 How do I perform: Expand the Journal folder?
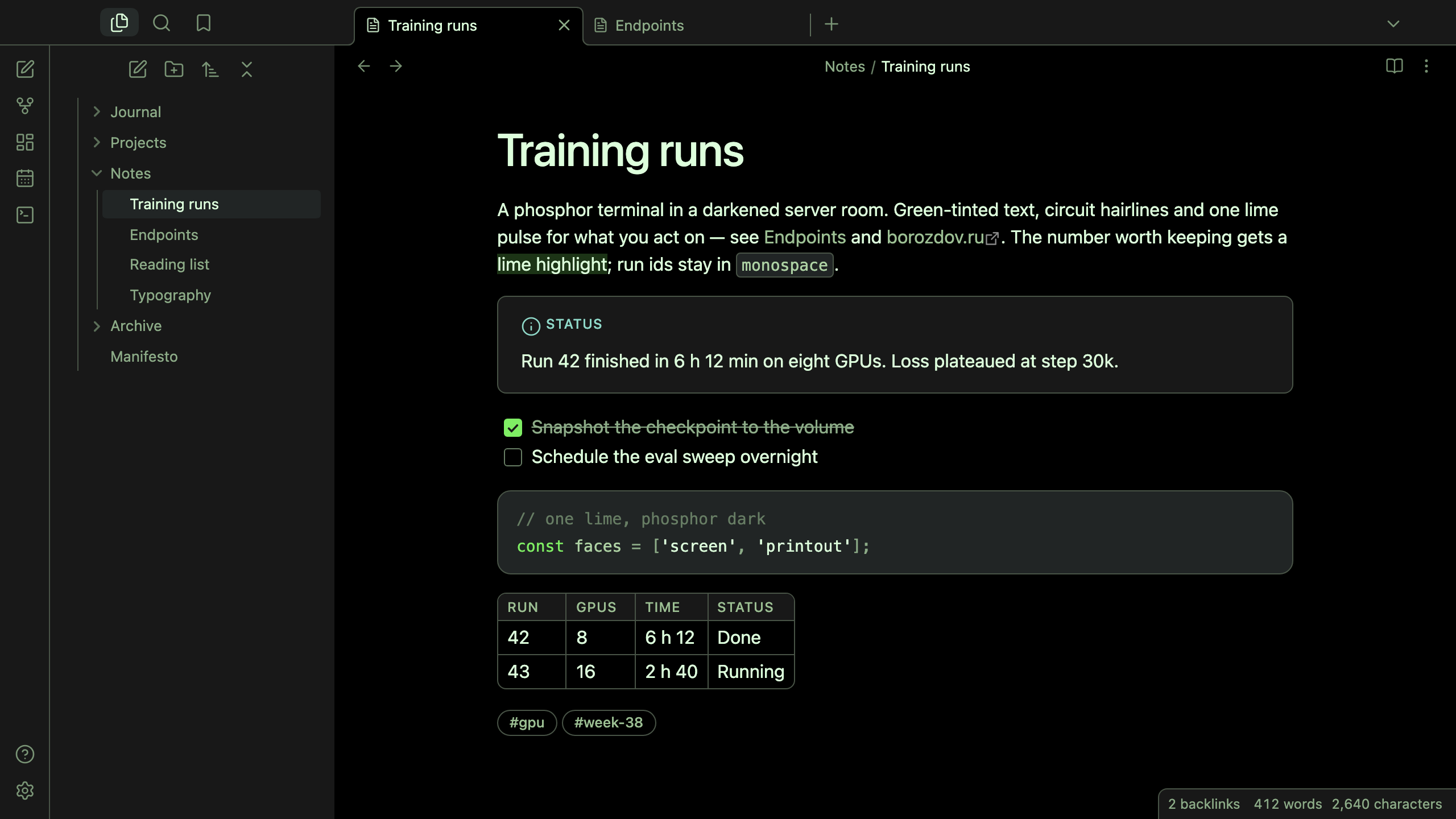(97, 111)
